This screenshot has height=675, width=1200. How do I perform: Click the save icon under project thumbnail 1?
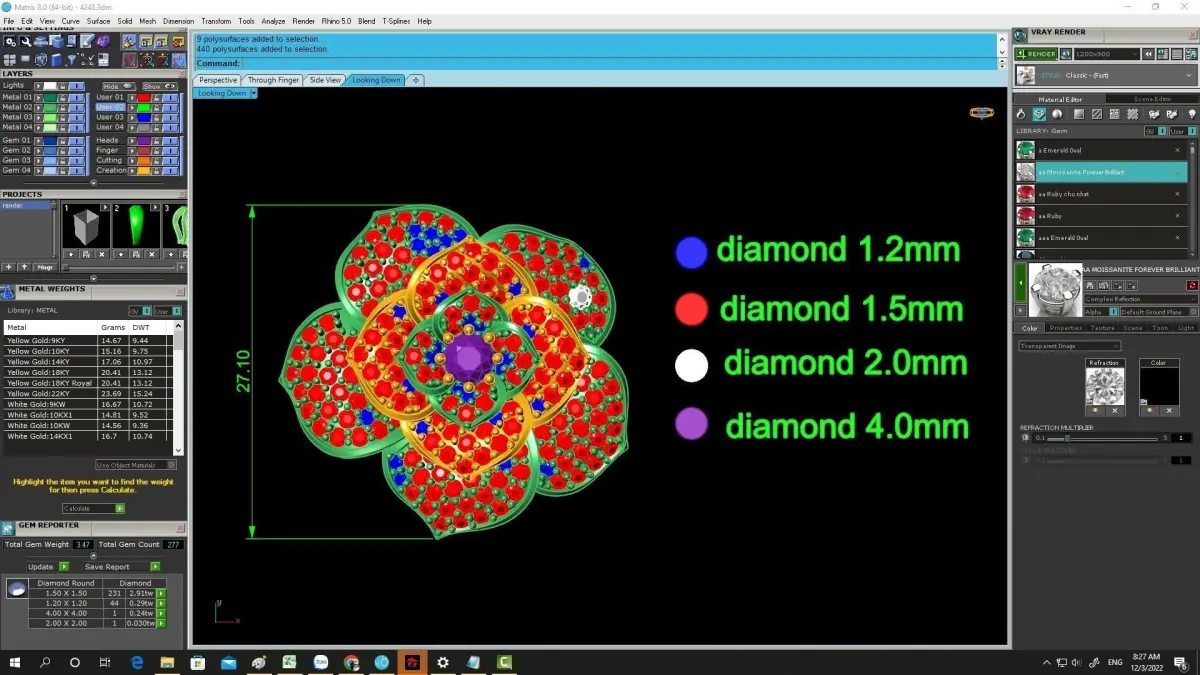tap(85, 254)
